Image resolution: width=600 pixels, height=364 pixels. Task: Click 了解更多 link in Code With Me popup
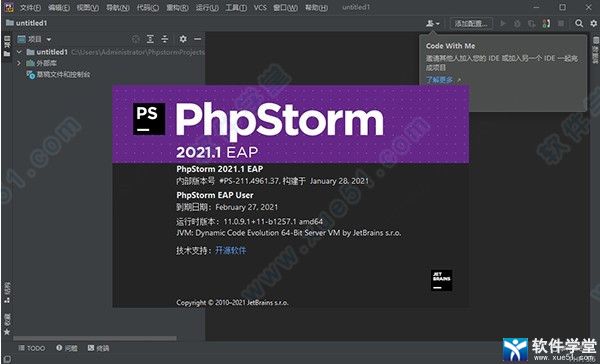click(439, 80)
